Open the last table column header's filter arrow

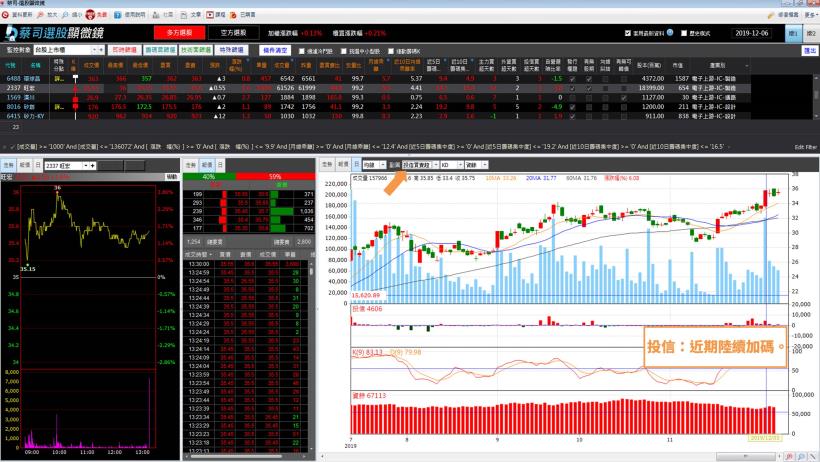pyautogui.click(x=747, y=65)
